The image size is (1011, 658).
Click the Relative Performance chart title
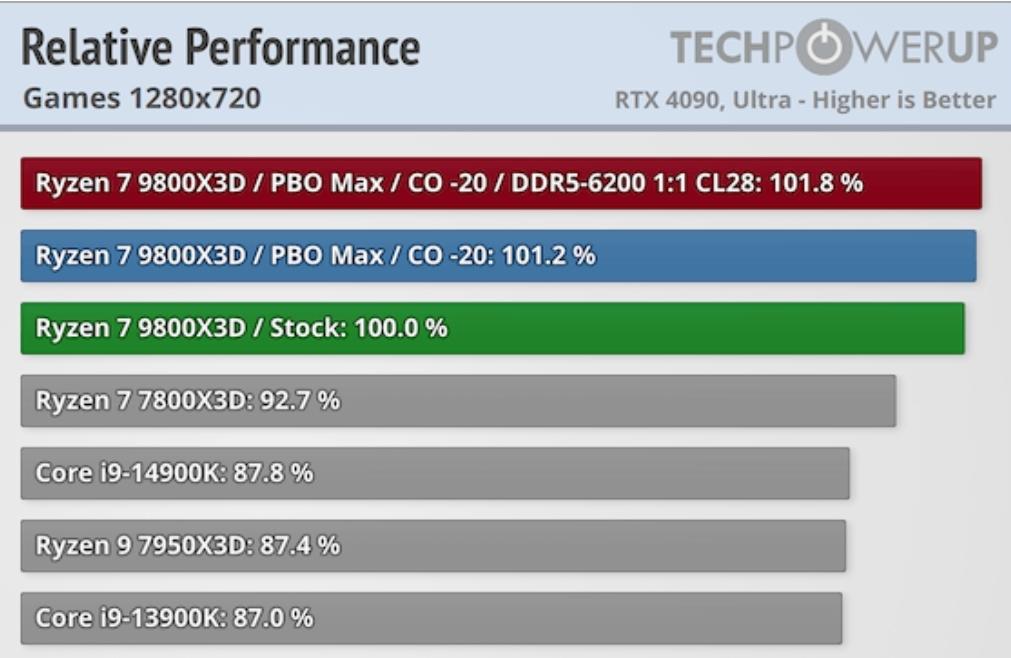[220, 47]
